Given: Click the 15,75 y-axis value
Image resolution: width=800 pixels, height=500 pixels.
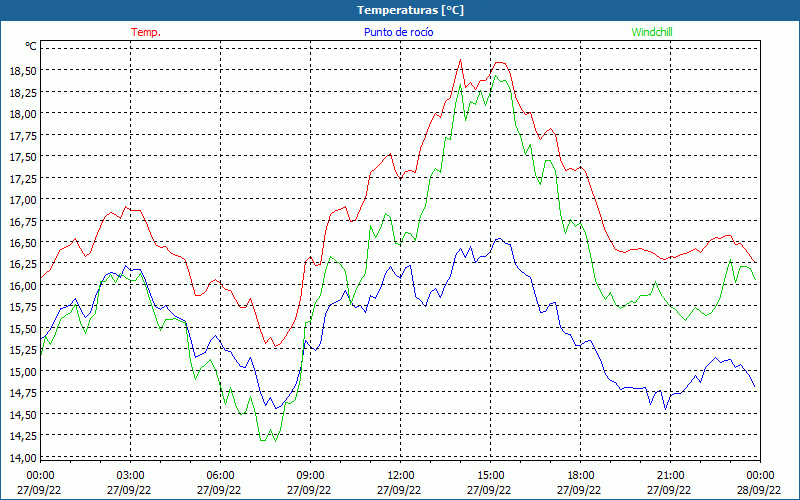Looking at the screenshot, I should coord(23,307).
